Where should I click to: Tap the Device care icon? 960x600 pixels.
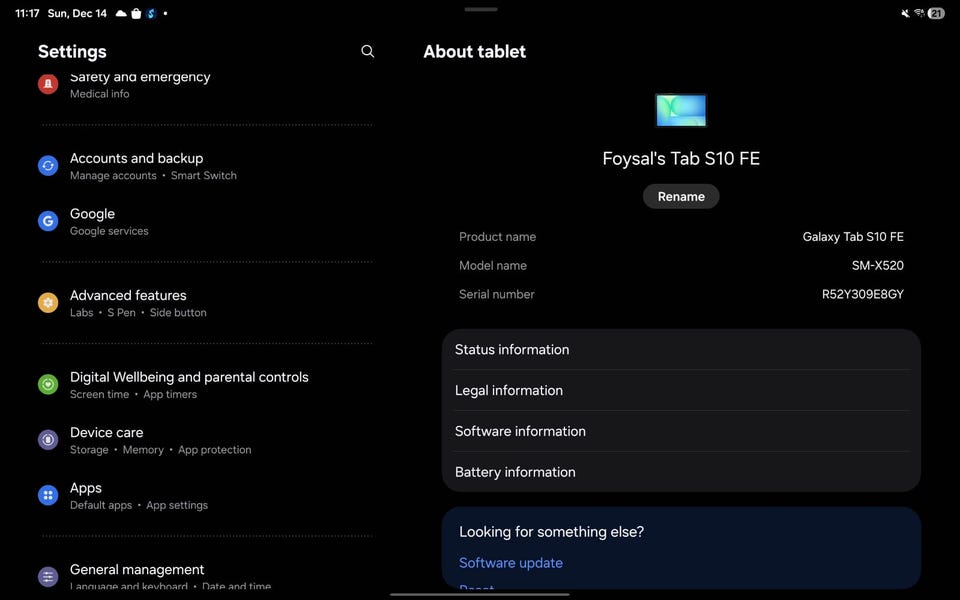[48, 440]
